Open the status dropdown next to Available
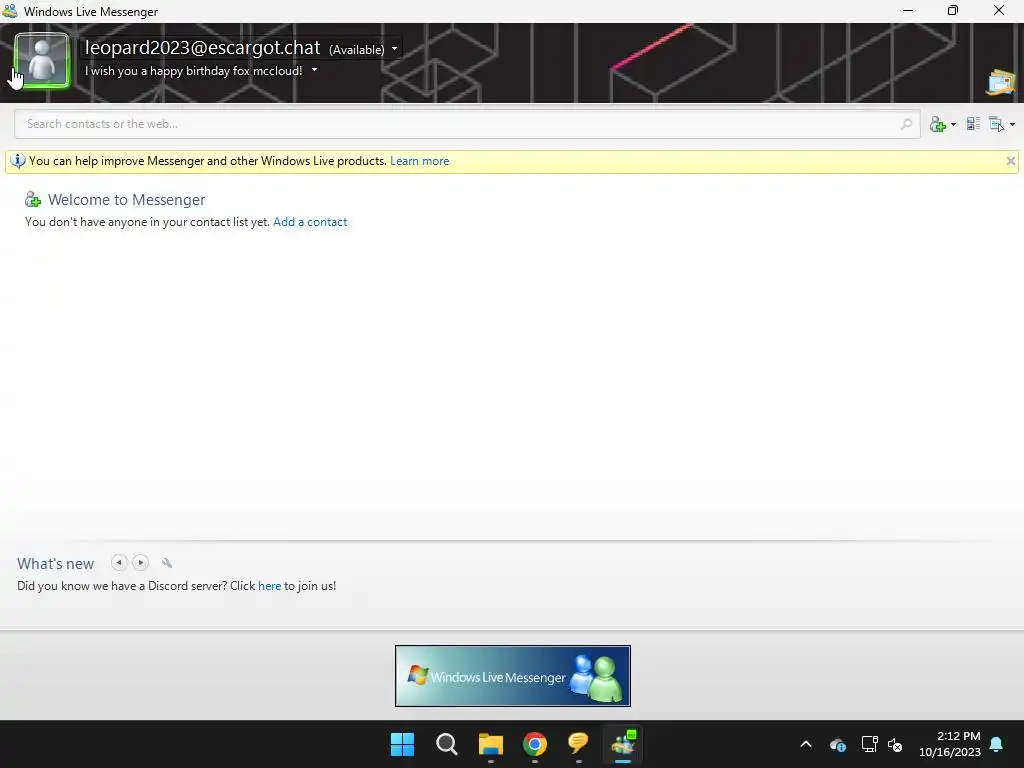The height and width of the screenshot is (768, 1024). (394, 49)
